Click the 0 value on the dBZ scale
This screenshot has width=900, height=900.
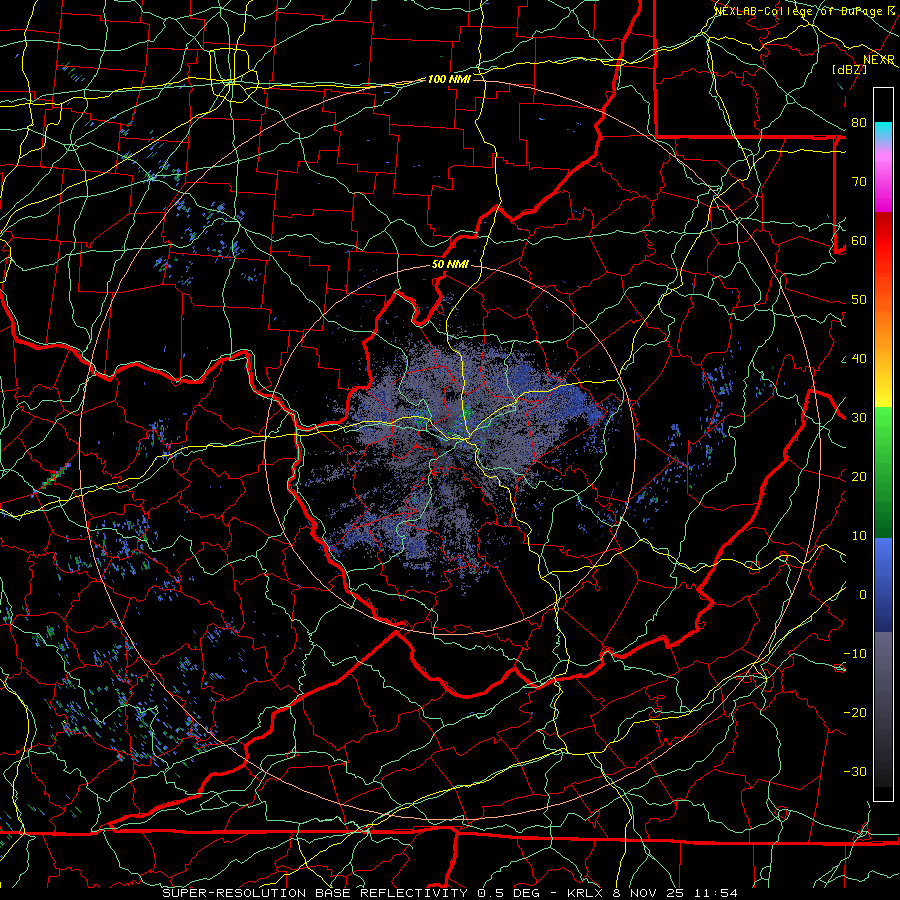pyautogui.click(x=863, y=595)
